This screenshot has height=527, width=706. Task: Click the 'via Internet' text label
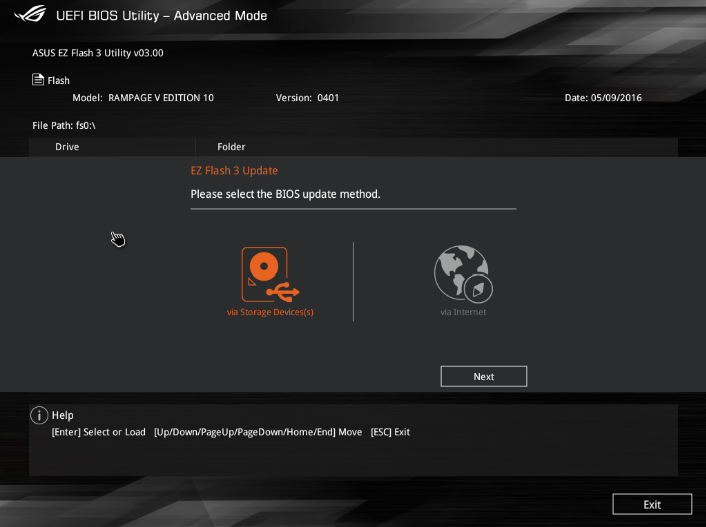(463, 312)
